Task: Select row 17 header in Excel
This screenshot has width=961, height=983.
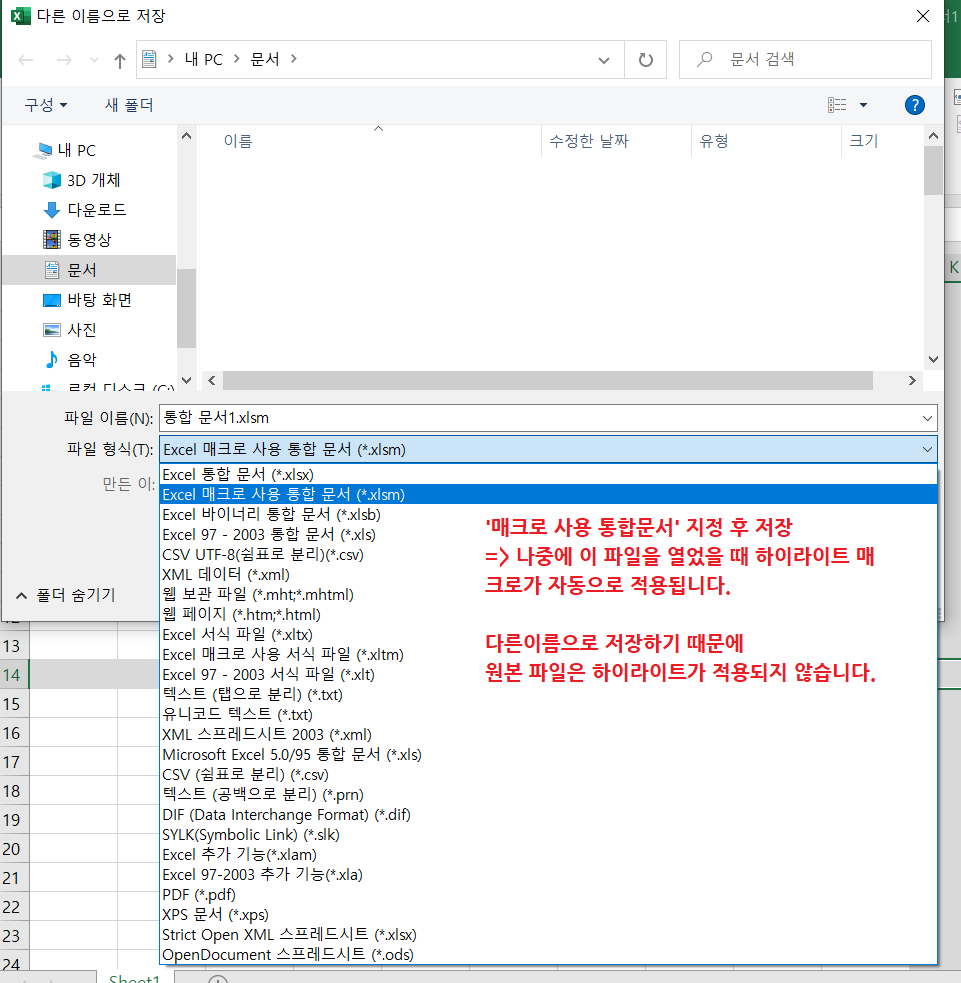Action: [14, 762]
